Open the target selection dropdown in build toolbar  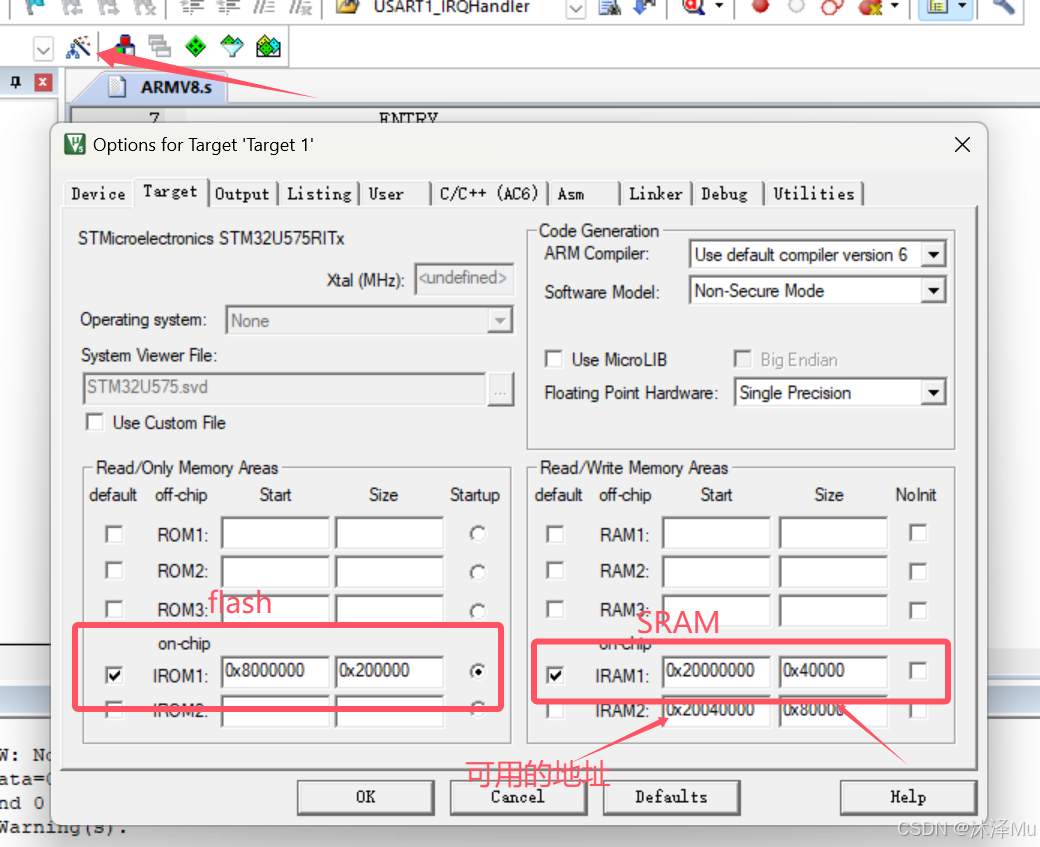point(43,49)
